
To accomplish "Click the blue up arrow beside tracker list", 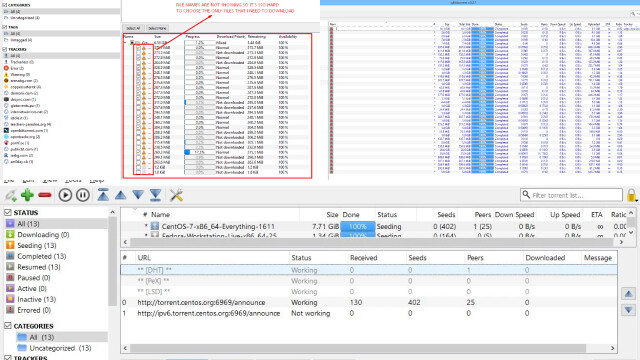I will tap(629, 293).
